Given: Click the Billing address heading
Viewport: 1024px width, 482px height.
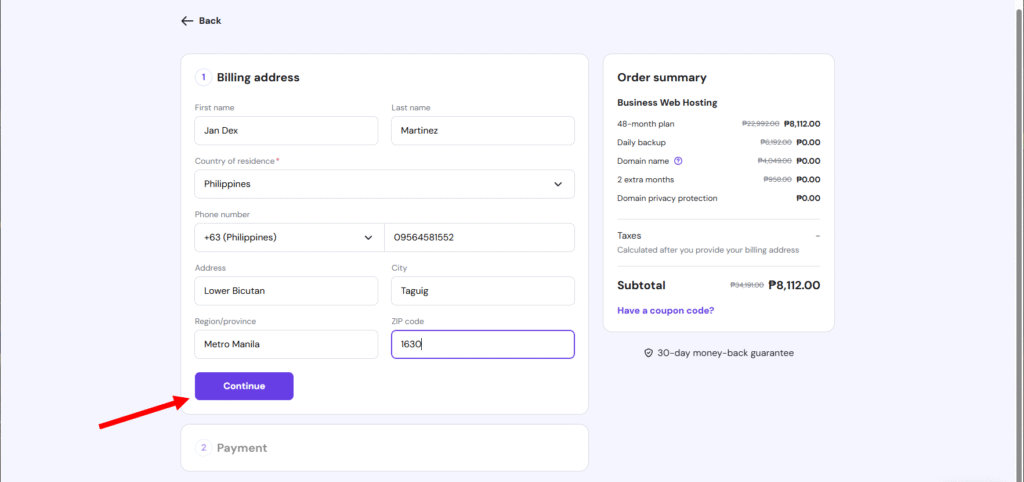Looking at the screenshot, I should (258, 77).
